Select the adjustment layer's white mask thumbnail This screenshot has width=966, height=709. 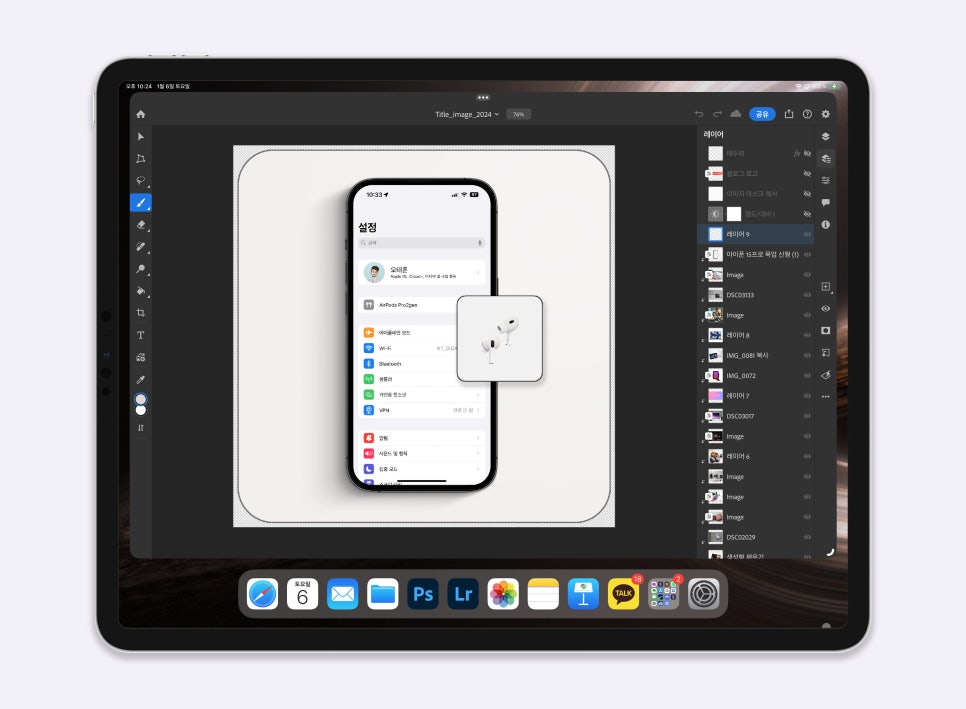(734, 214)
